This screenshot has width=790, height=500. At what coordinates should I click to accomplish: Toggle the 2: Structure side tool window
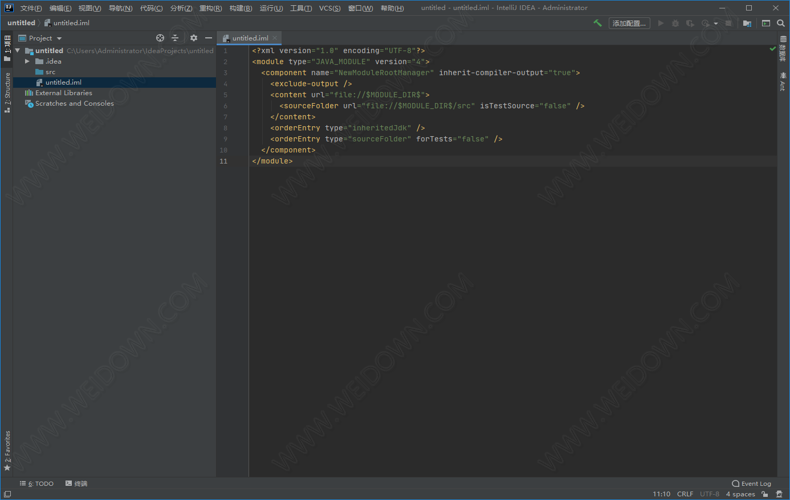(x=7, y=93)
